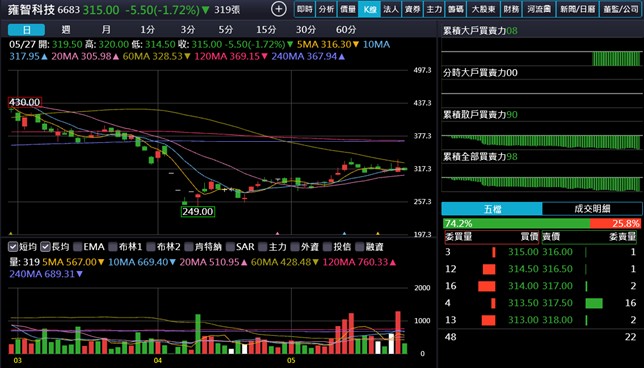Click the 249.00 low price label
The height and width of the screenshot is (368, 644).
point(198,212)
